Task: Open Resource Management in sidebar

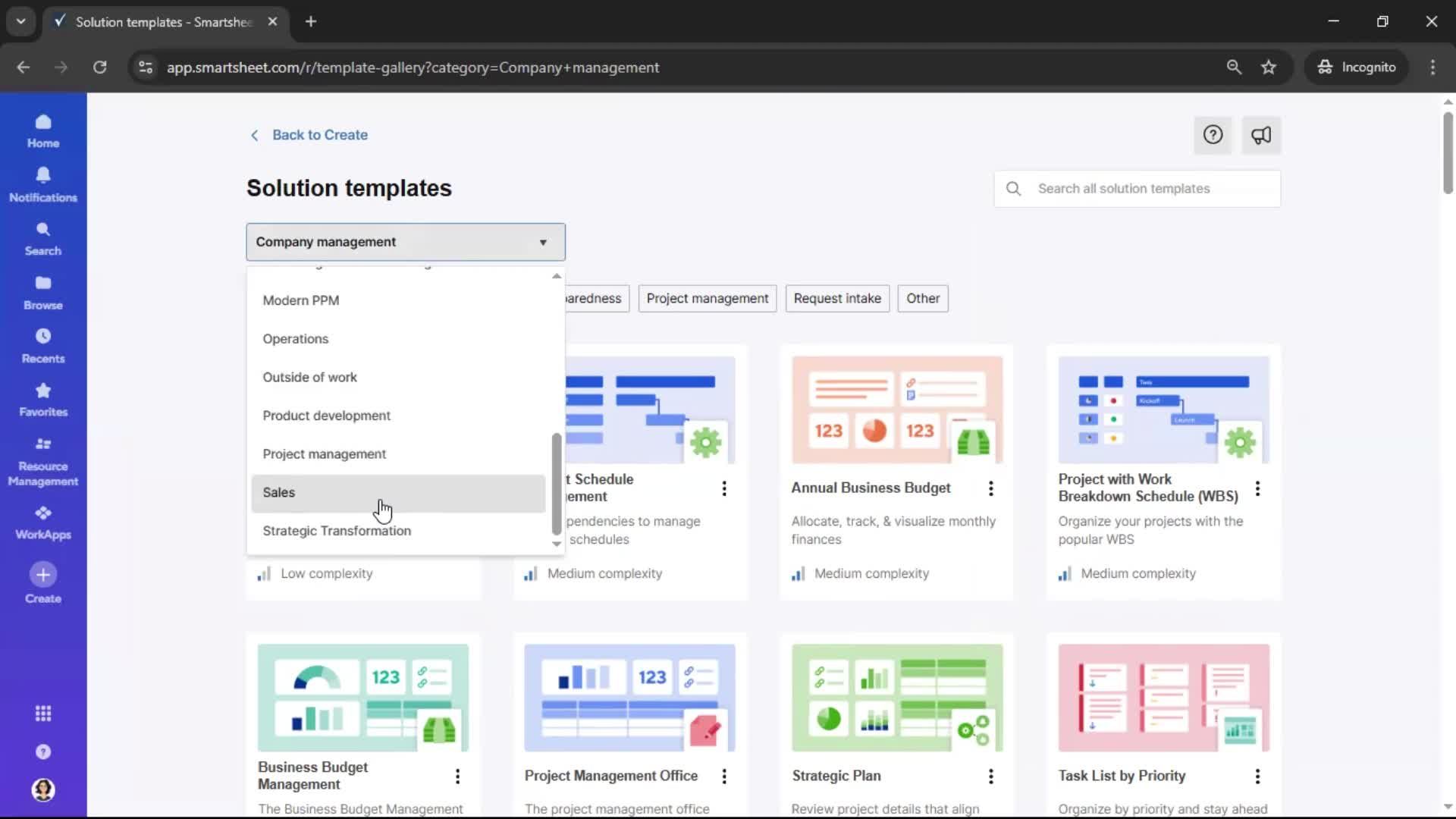Action: tap(43, 461)
